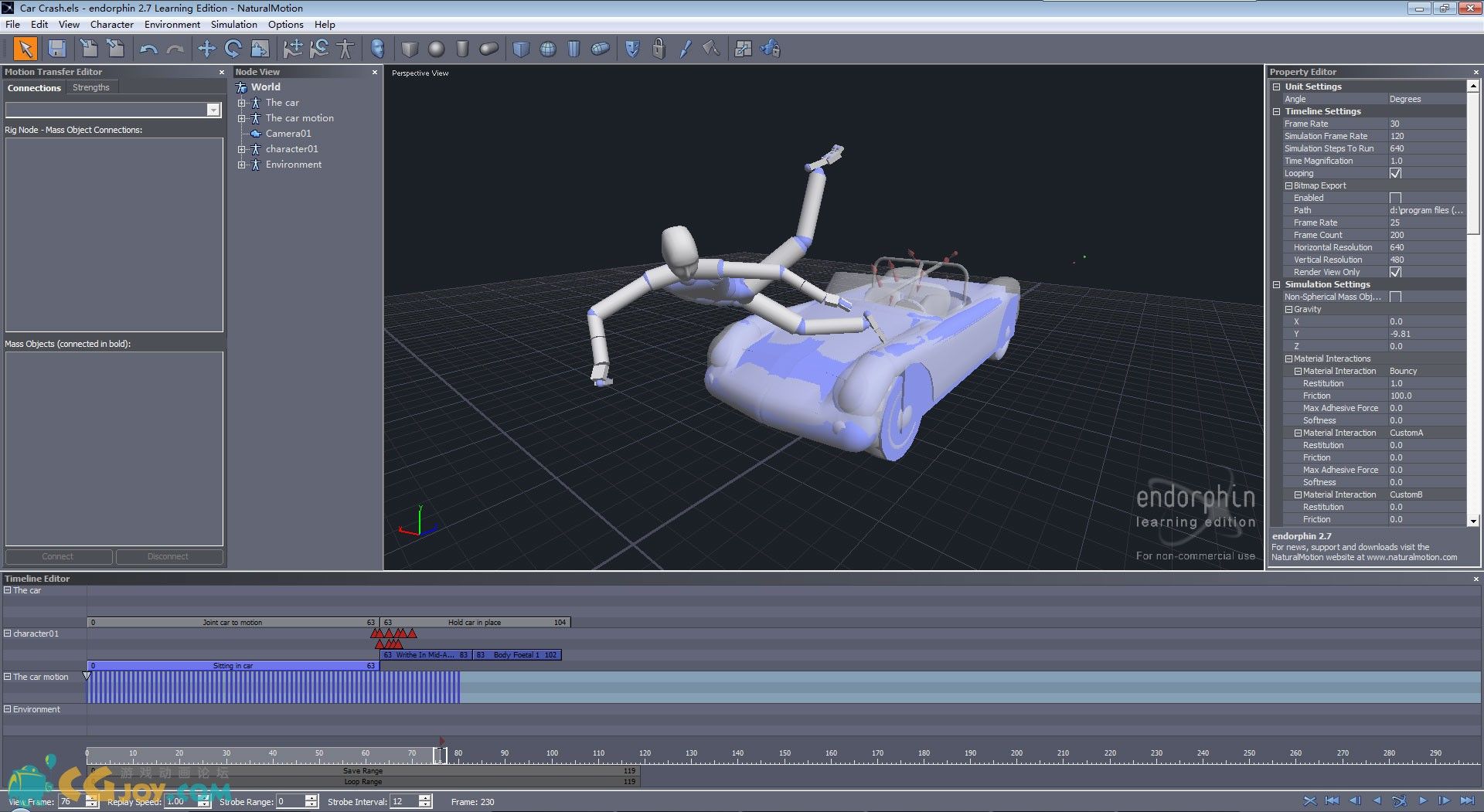Step one frame backward
The height and width of the screenshot is (812, 1484).
[1355, 801]
